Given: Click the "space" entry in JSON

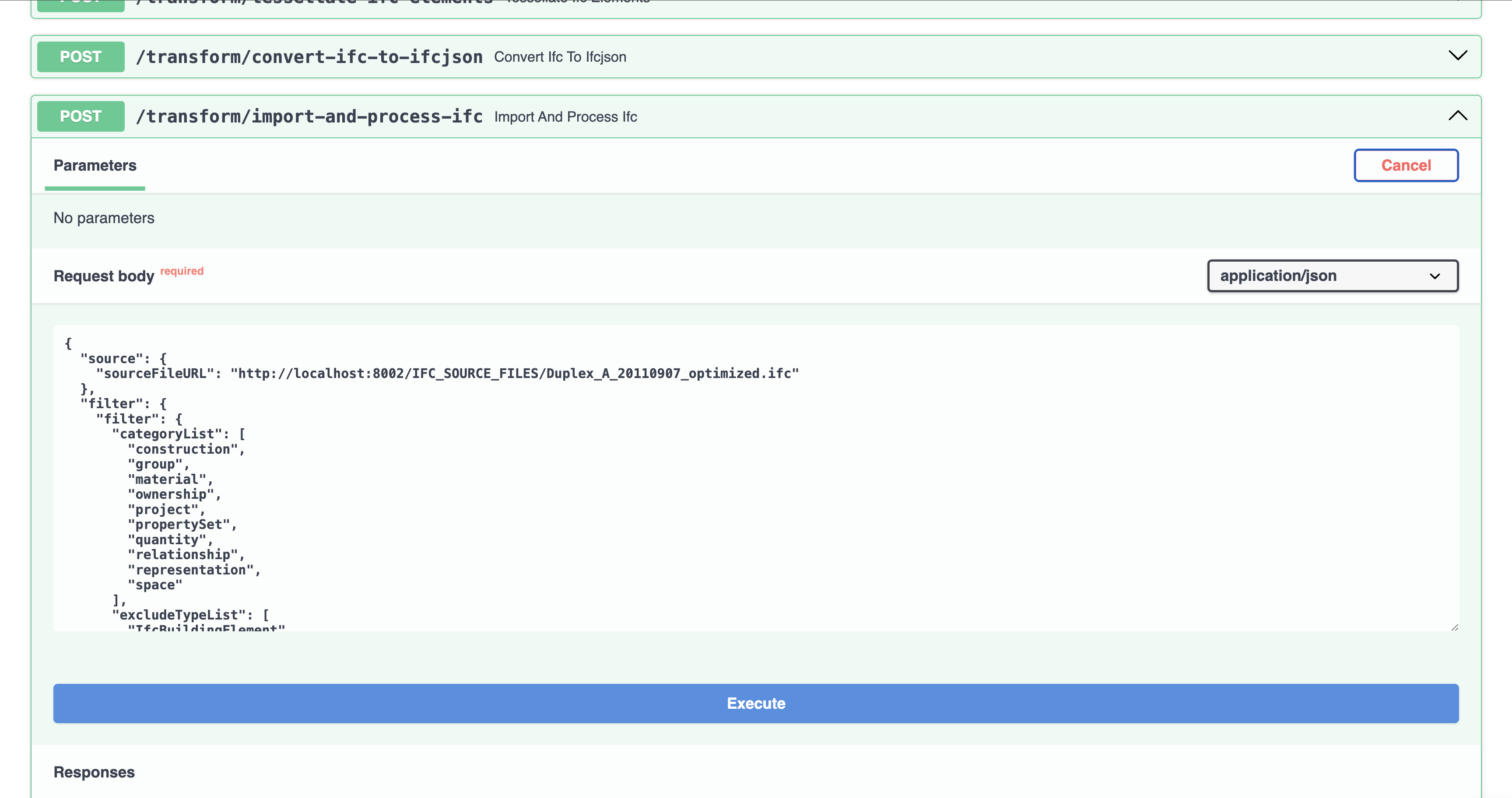Looking at the screenshot, I should [155, 585].
